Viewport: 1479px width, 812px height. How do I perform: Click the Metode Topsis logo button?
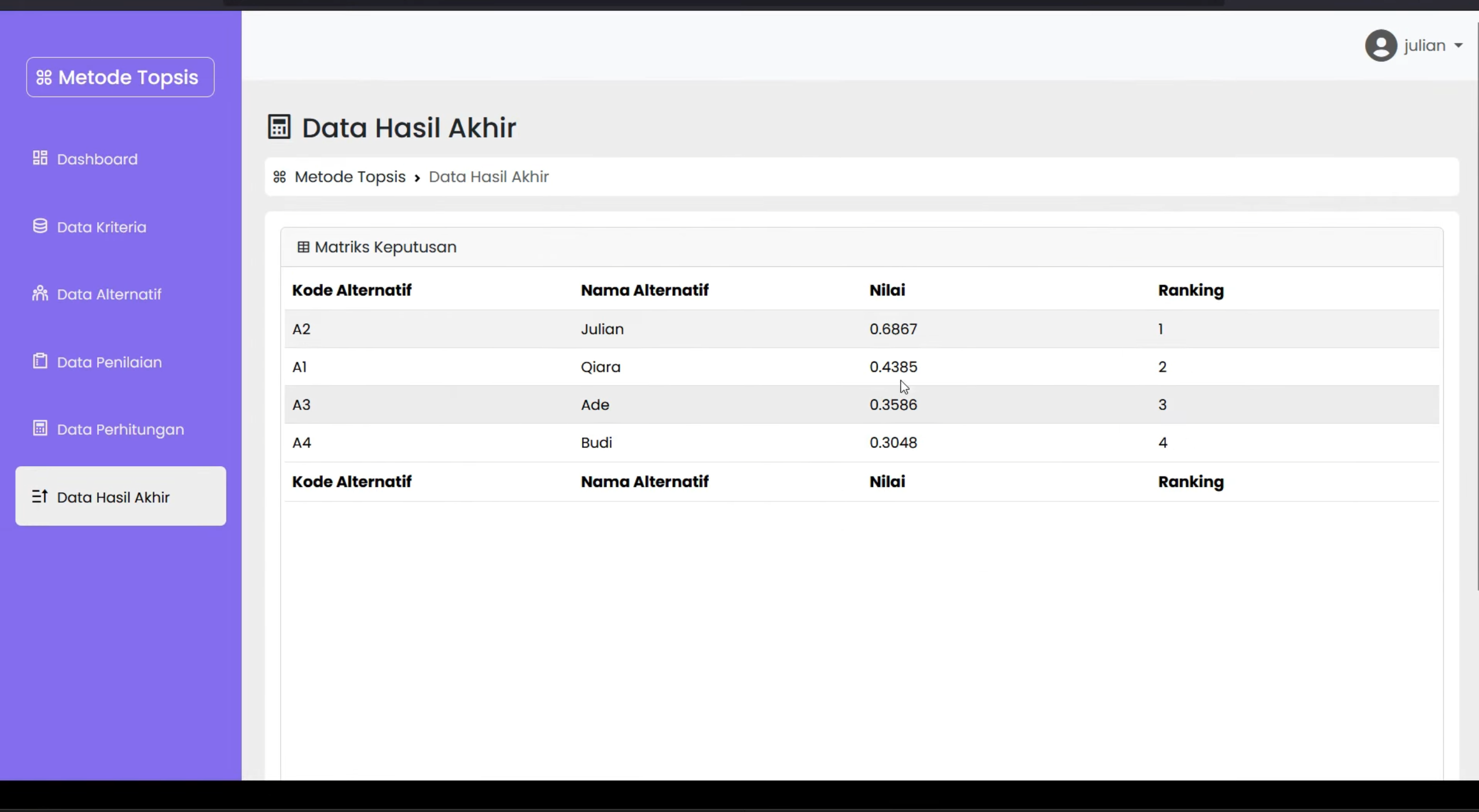pyautogui.click(x=120, y=77)
